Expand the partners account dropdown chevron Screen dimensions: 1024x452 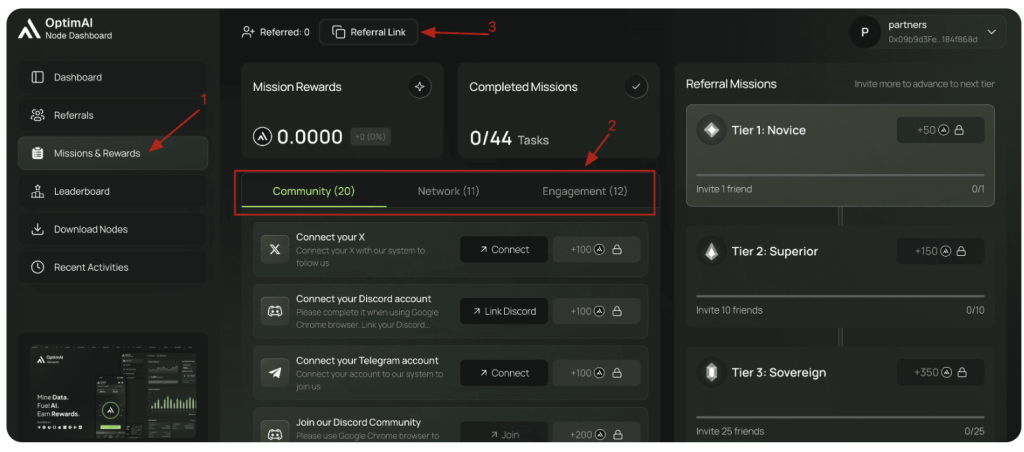point(991,32)
